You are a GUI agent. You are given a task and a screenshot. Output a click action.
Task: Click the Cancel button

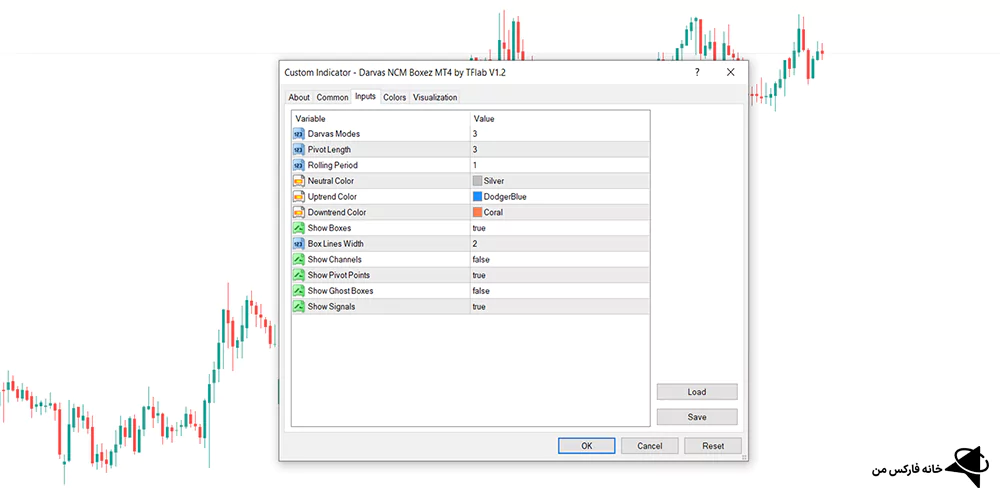point(650,446)
